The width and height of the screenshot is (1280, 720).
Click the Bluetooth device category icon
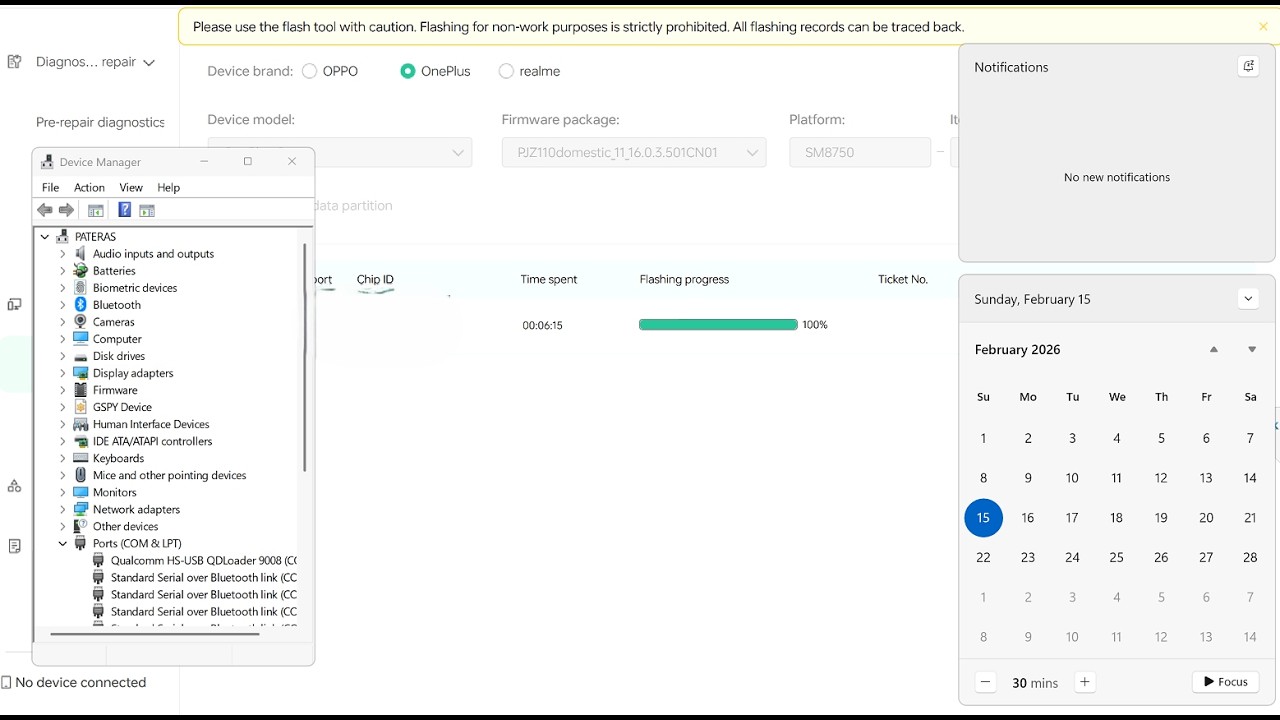(81, 305)
